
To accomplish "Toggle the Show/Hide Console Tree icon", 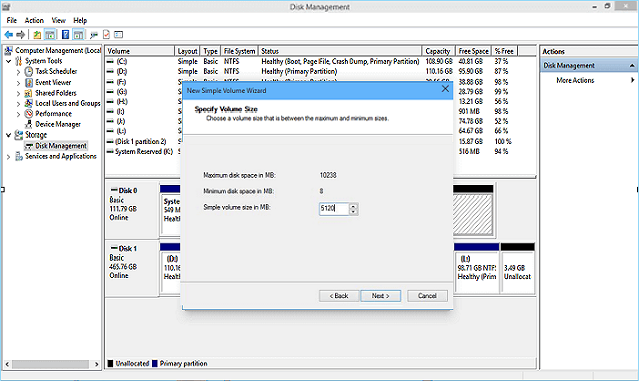I will pyautogui.click(x=50, y=35).
